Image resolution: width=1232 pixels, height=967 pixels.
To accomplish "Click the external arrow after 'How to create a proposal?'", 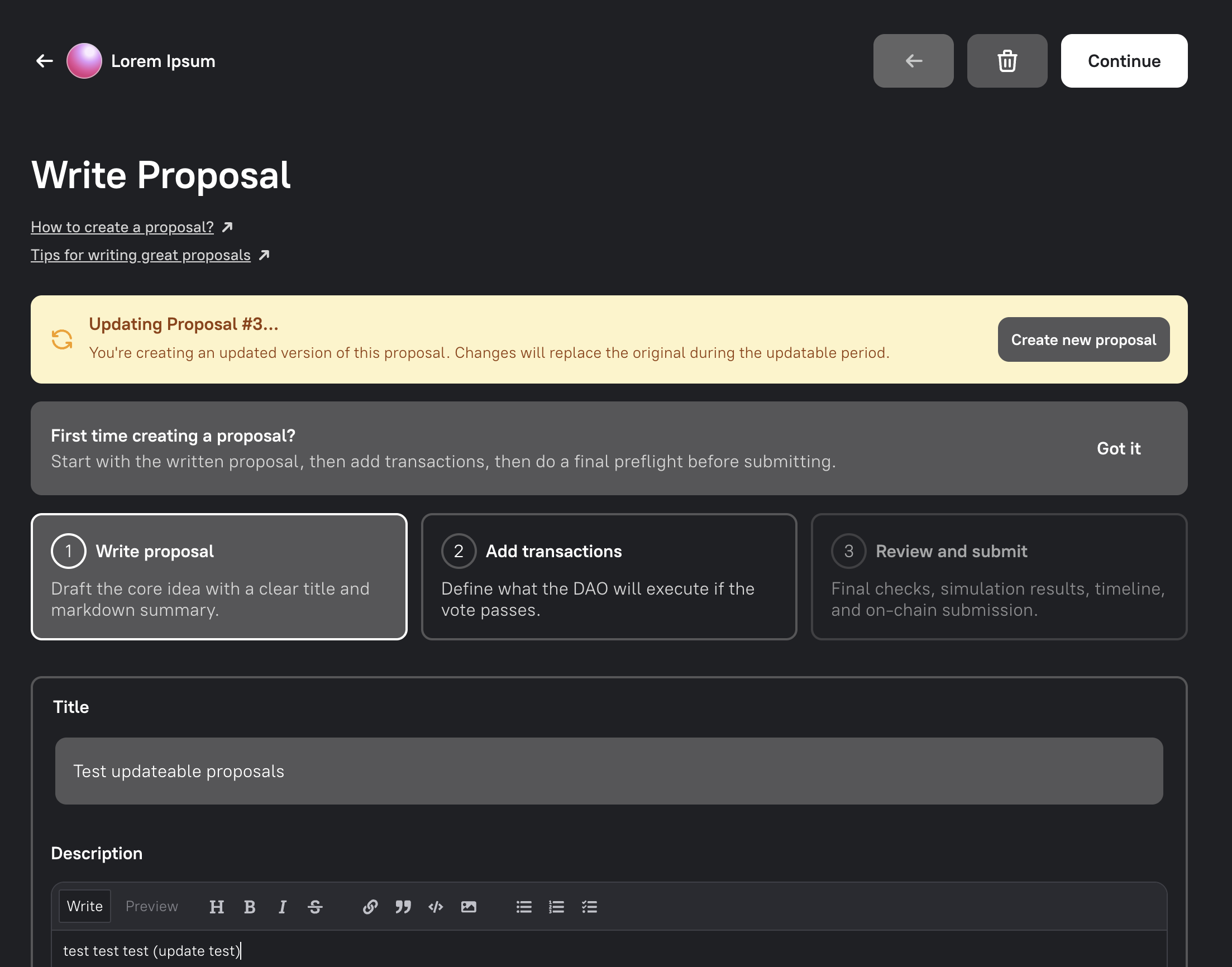I will click(227, 227).
